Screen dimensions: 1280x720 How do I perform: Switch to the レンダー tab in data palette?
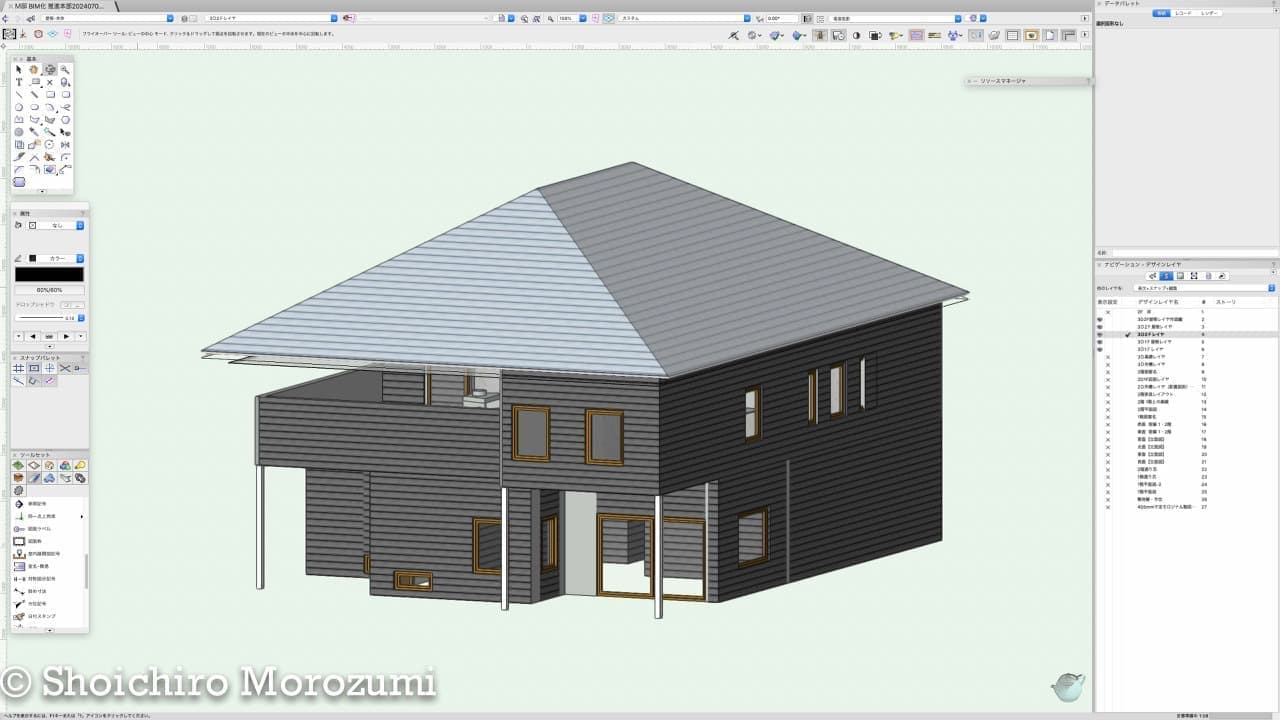click(1209, 13)
